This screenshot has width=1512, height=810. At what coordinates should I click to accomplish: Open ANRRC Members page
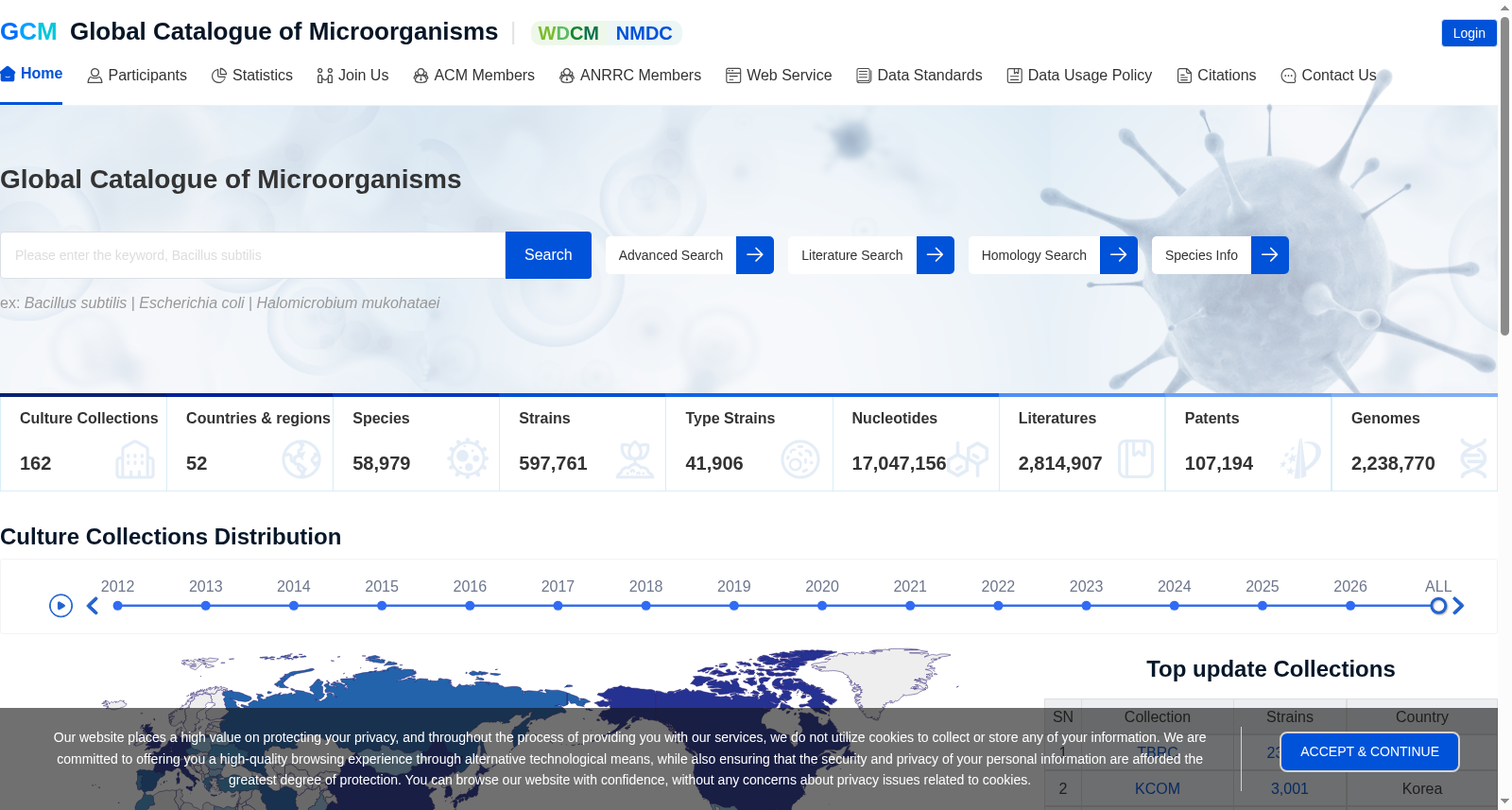(x=630, y=76)
